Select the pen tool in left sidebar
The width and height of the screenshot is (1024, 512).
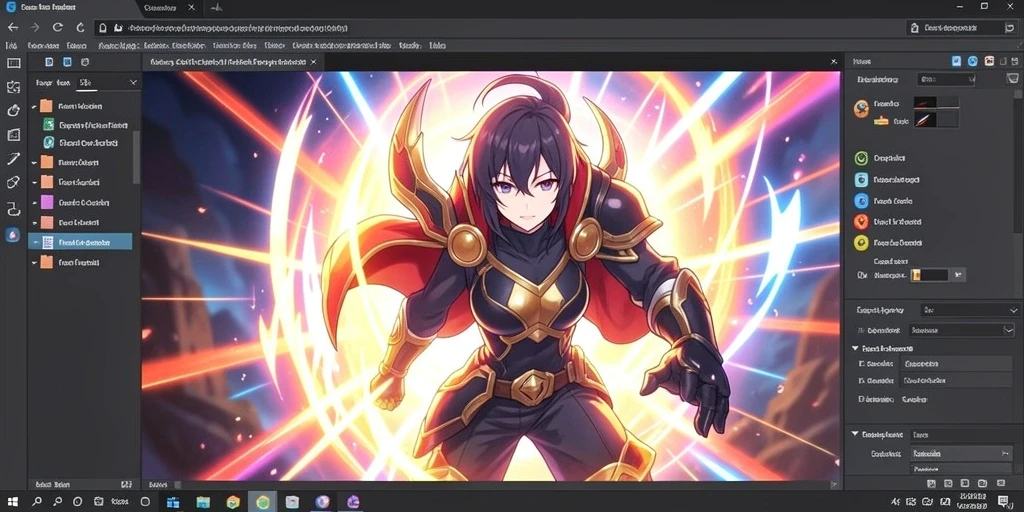(13, 159)
